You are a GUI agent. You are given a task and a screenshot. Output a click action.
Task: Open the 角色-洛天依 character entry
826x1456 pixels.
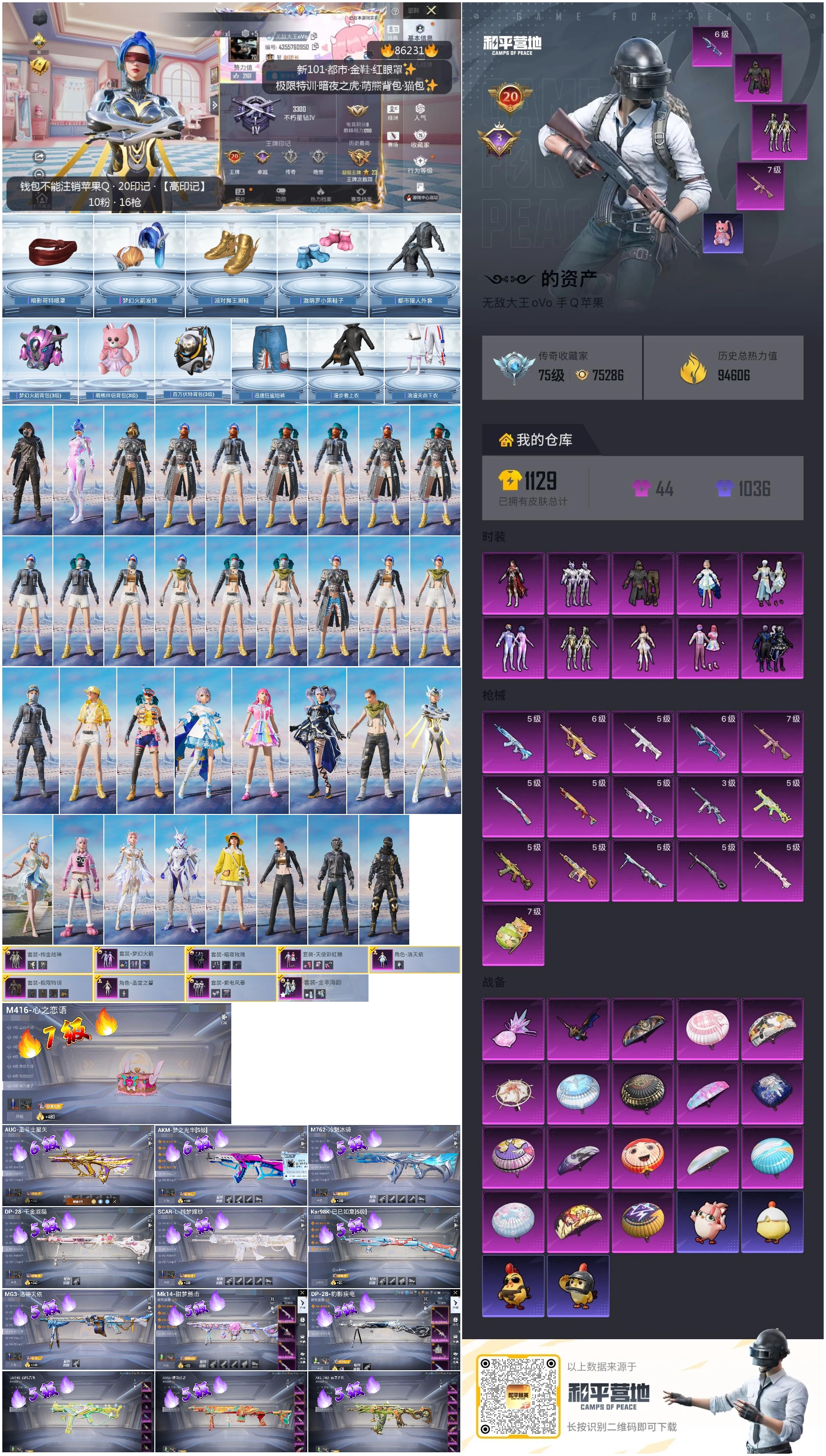[415, 959]
